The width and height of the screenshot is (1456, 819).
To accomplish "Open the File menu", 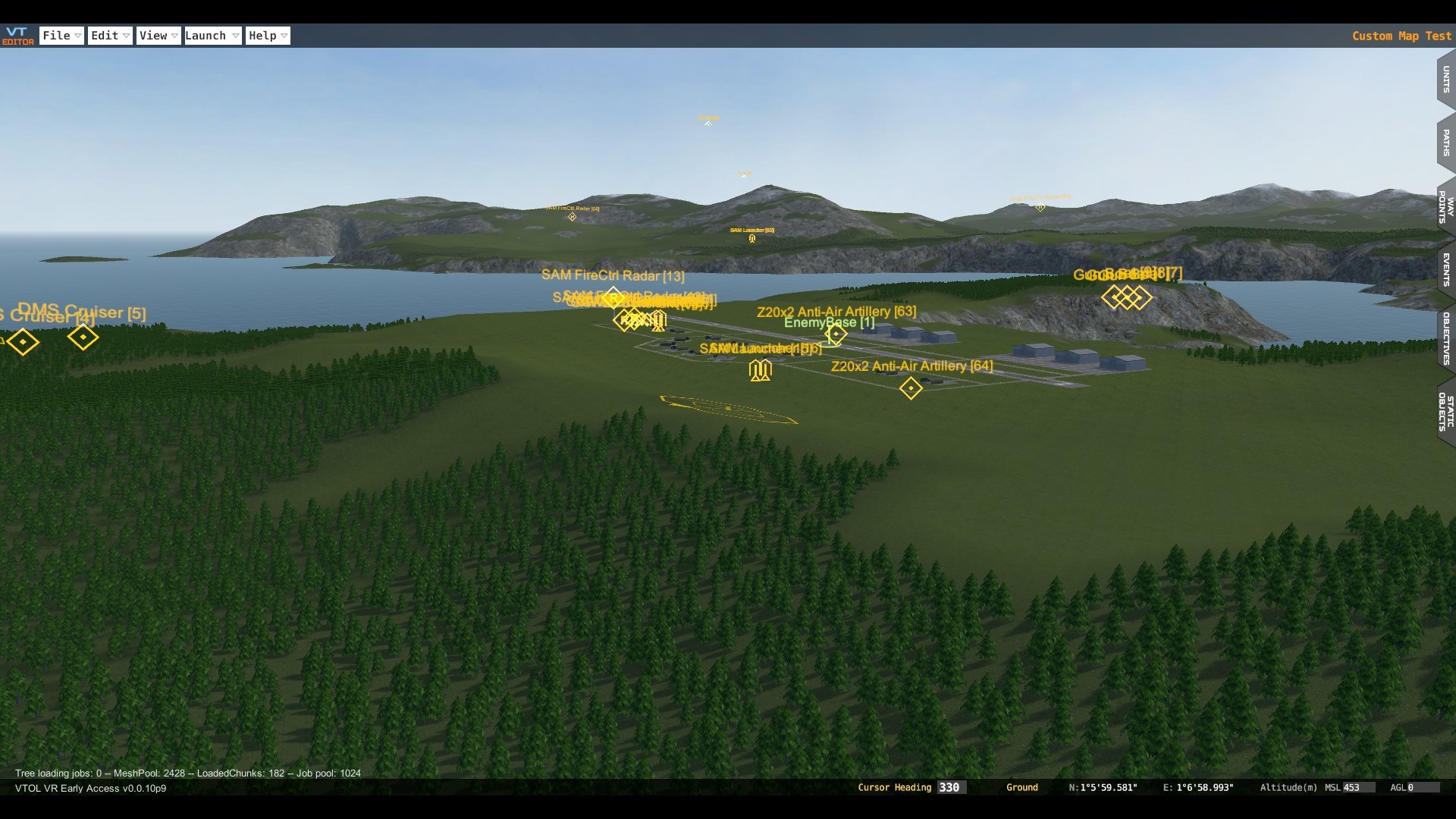I will click(61, 36).
